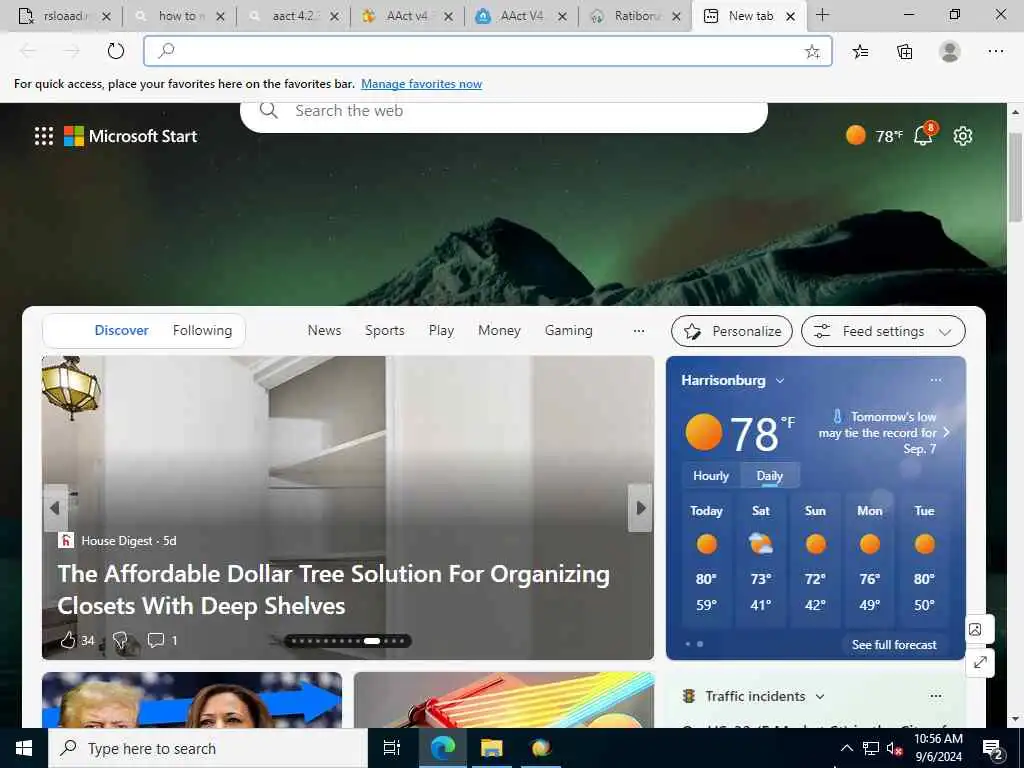The image size is (1024, 768).
Task: Show hidden system tray icons
Action: (846, 749)
